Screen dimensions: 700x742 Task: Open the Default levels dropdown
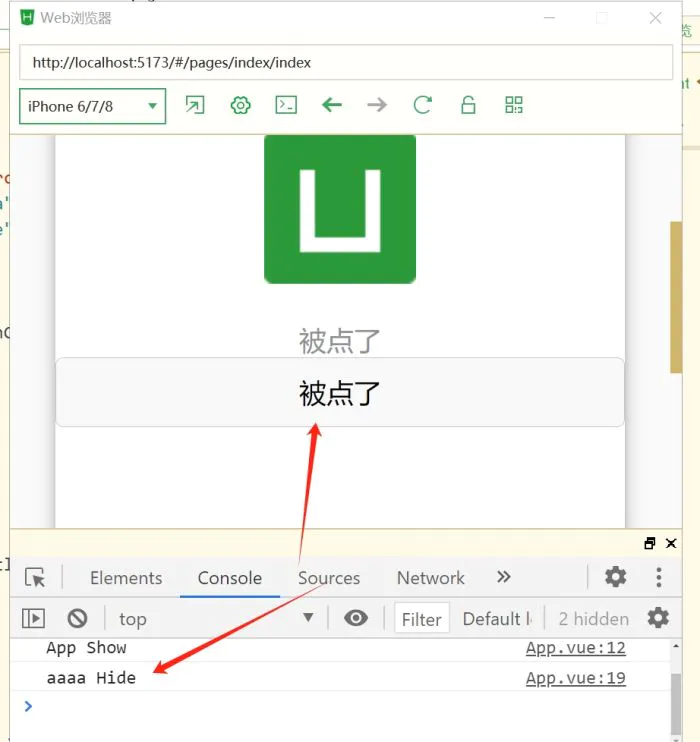[497, 618]
